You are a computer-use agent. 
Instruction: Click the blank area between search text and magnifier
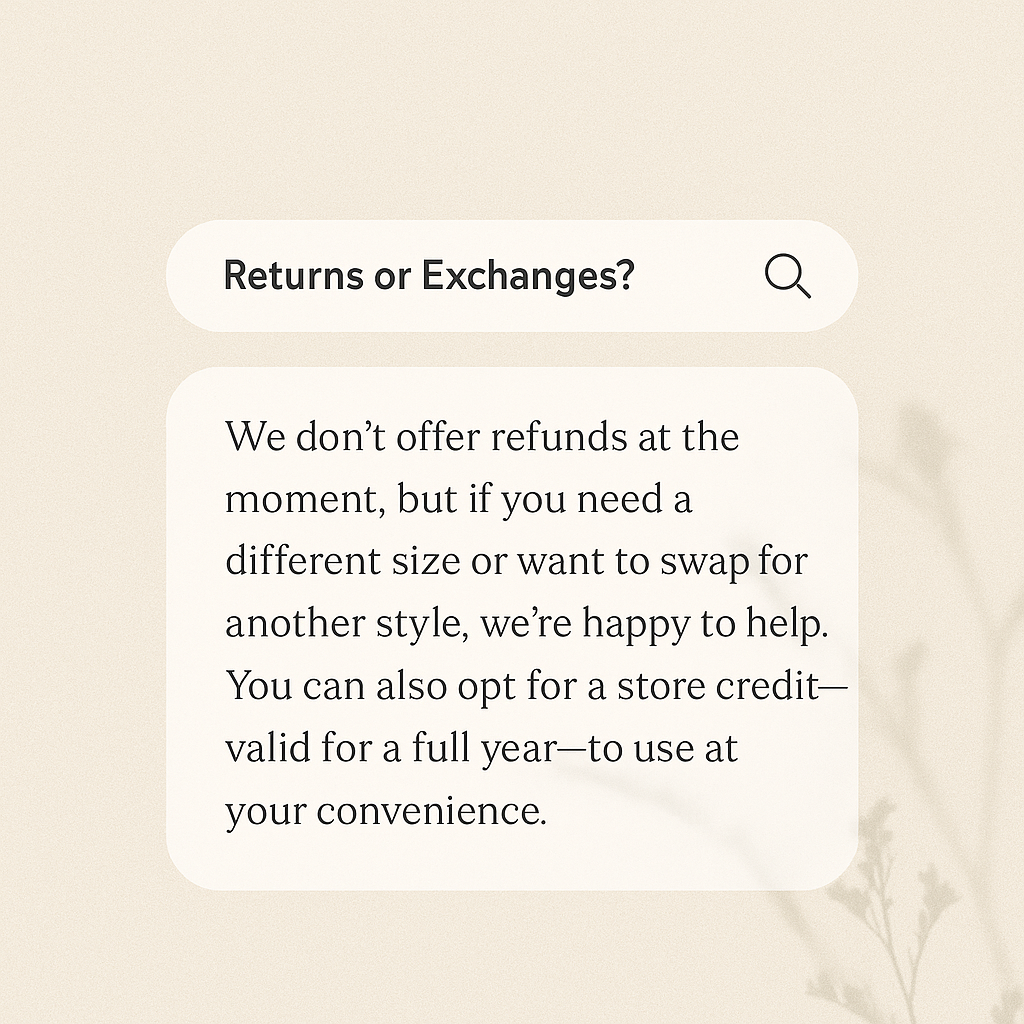(x=699, y=276)
